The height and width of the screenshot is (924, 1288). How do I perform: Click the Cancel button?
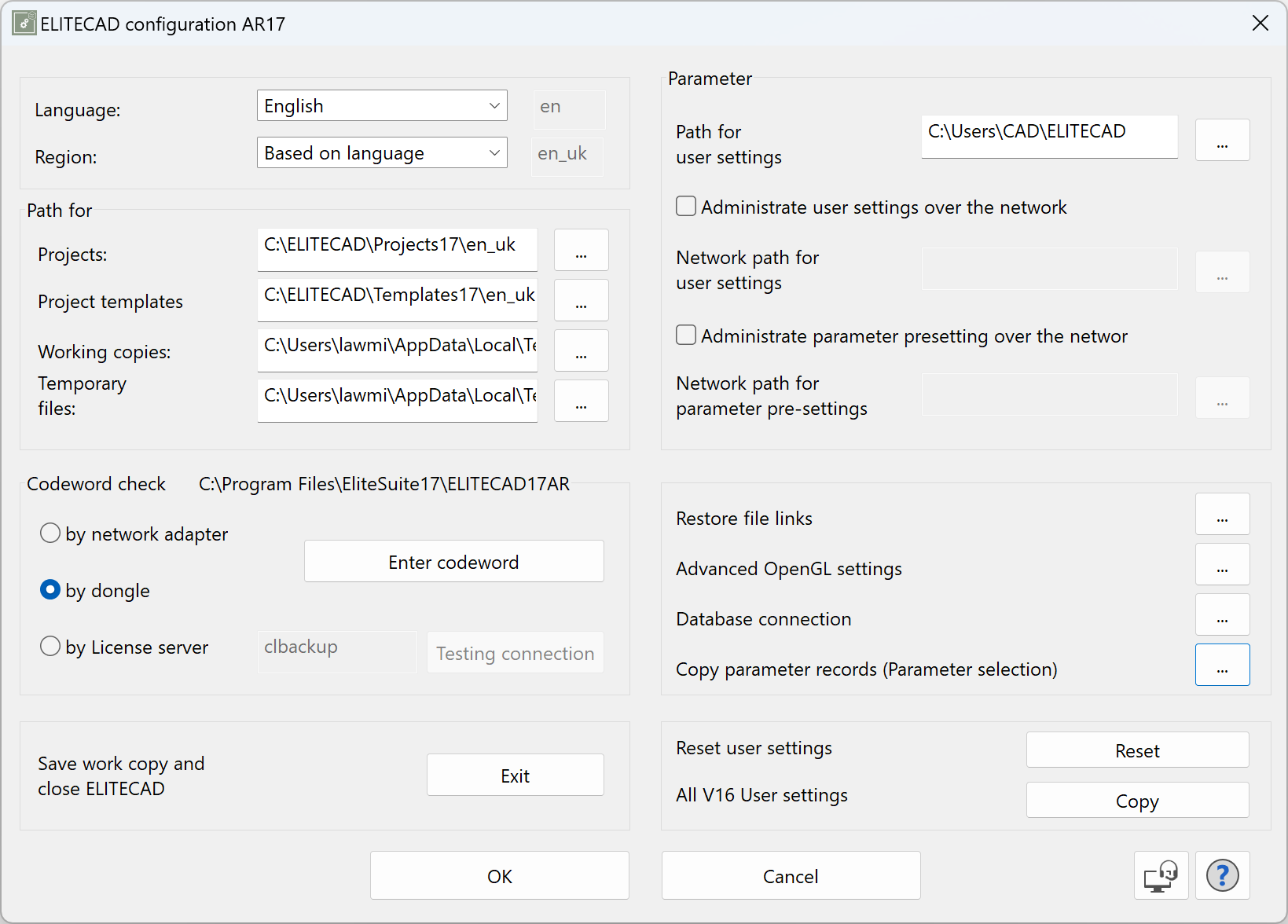791,875
